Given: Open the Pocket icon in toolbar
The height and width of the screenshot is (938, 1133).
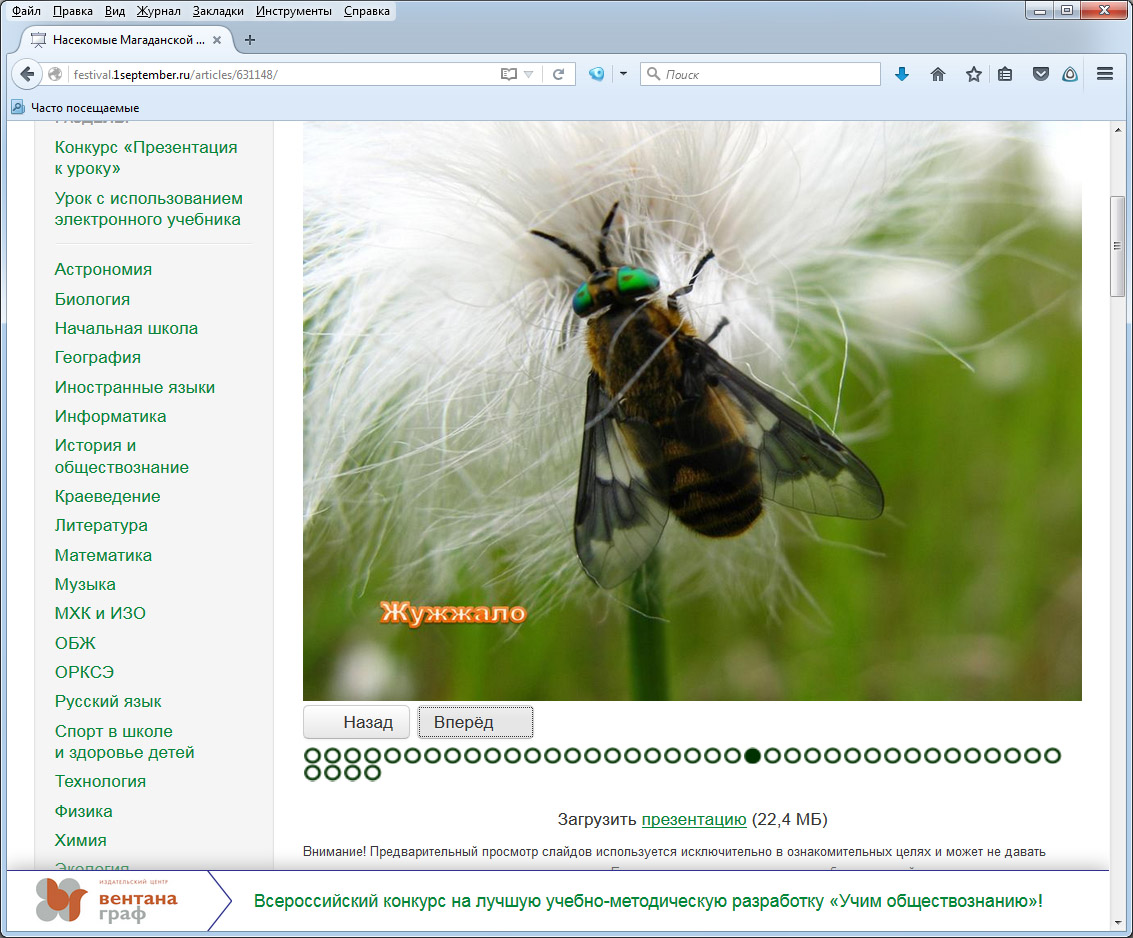Looking at the screenshot, I should pyautogui.click(x=1040, y=74).
